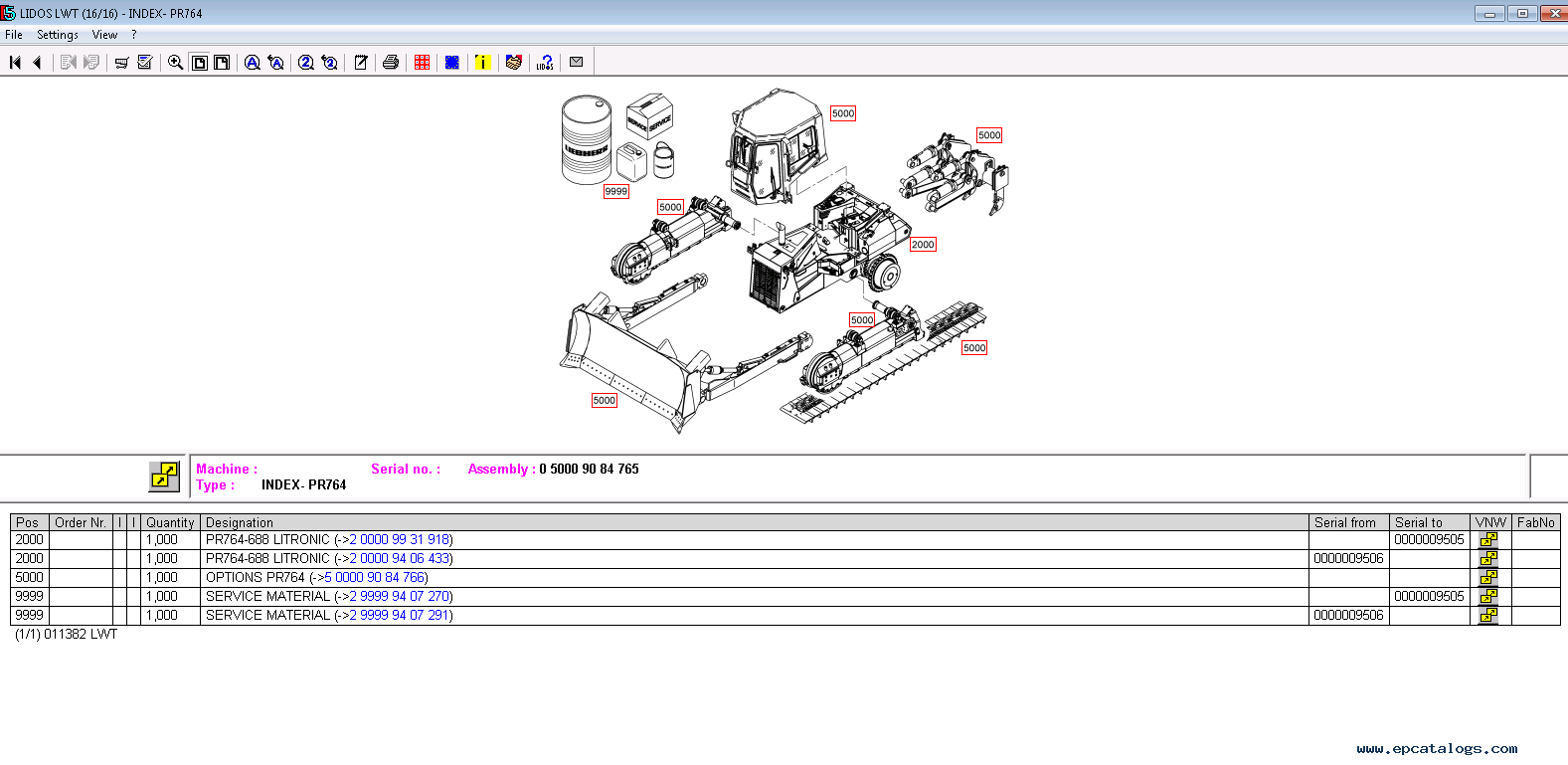The height and width of the screenshot is (765, 1568).
Task: Click VNW icon in row 2 0000 94 06 433
Action: (1488, 558)
